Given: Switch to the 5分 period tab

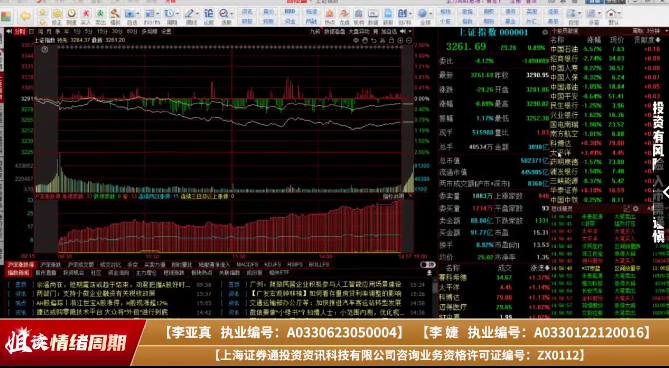Looking at the screenshot, I should pyautogui.click(x=88, y=31).
